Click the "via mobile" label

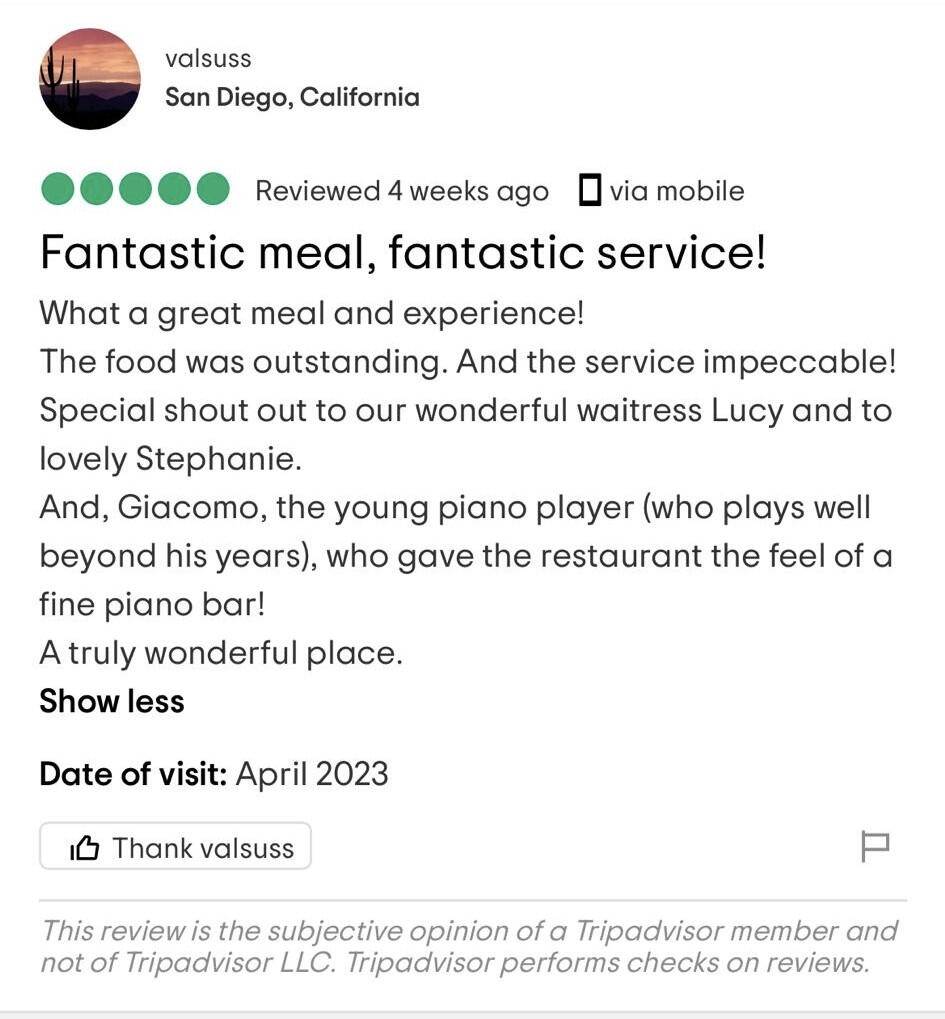point(677,190)
